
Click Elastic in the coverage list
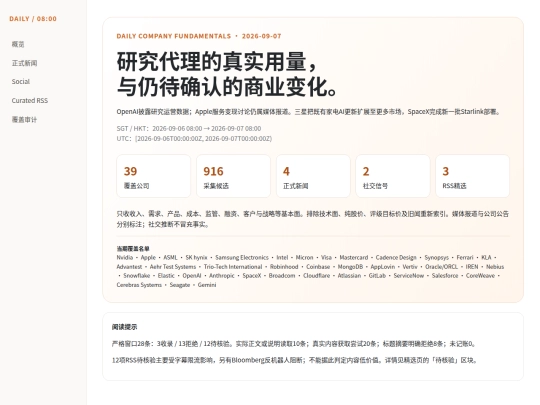click(x=166, y=276)
